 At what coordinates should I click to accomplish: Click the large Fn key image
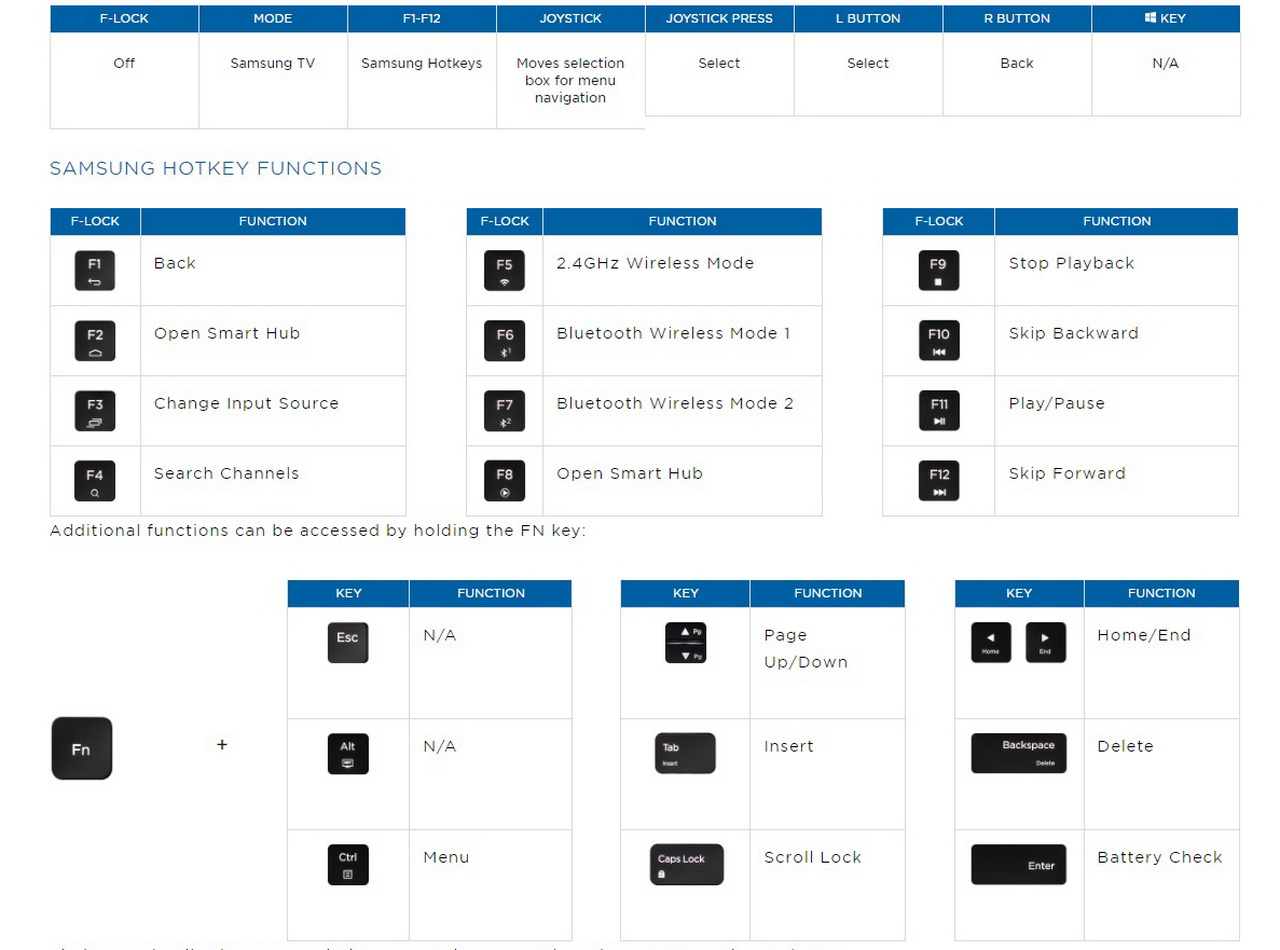[x=82, y=748]
